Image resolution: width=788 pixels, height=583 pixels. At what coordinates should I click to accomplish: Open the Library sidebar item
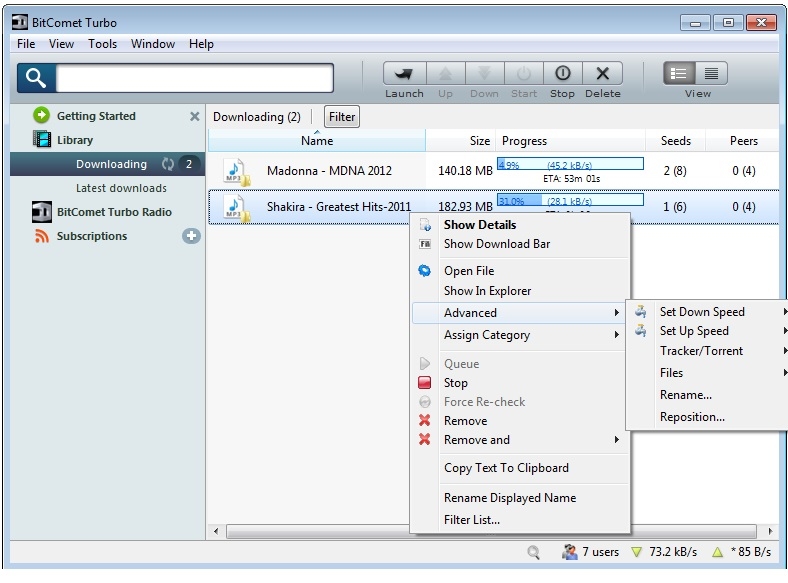pos(74,140)
